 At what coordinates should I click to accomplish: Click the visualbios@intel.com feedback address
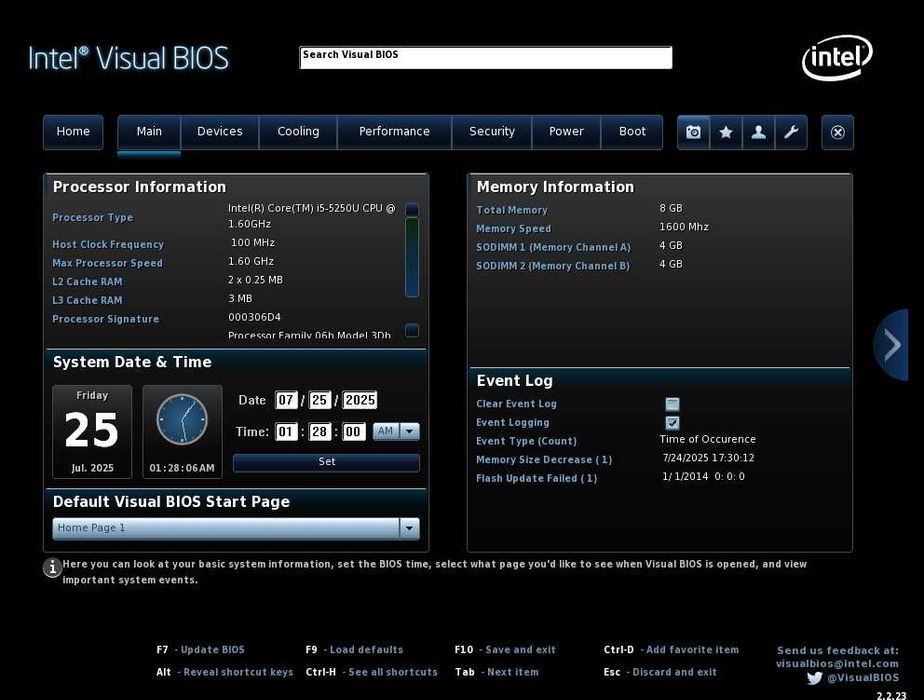tap(837, 664)
